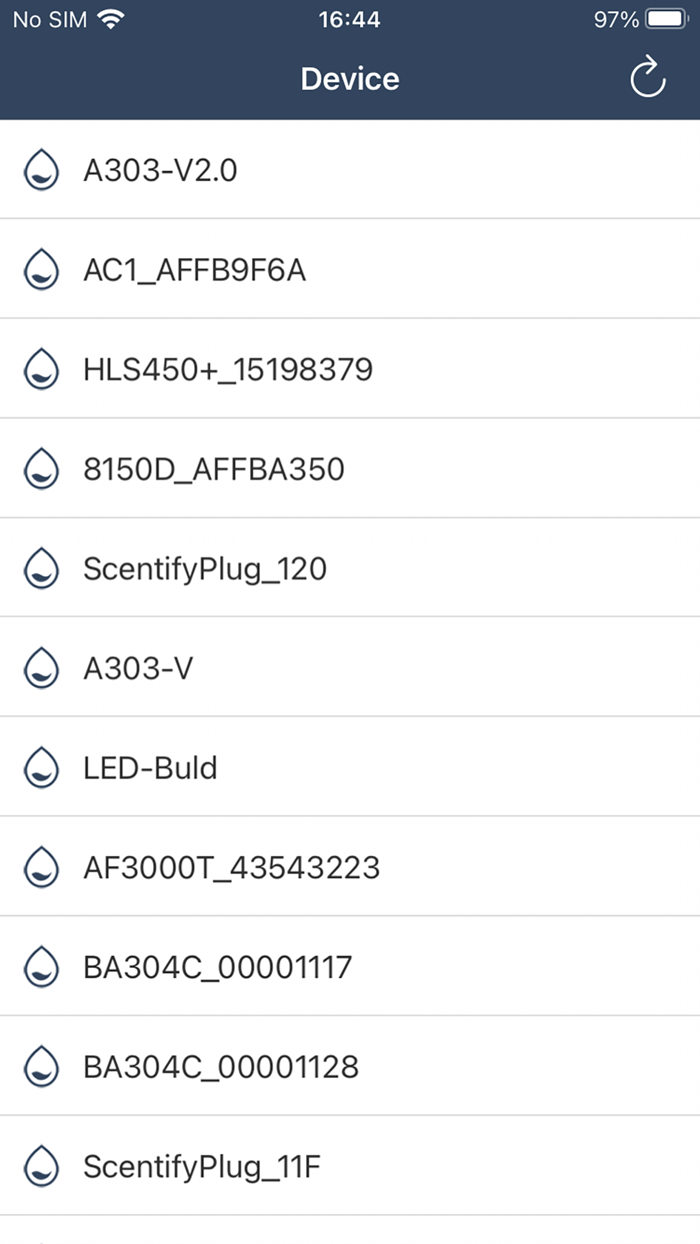
Task: Tap the Device title in the header
Action: point(350,78)
